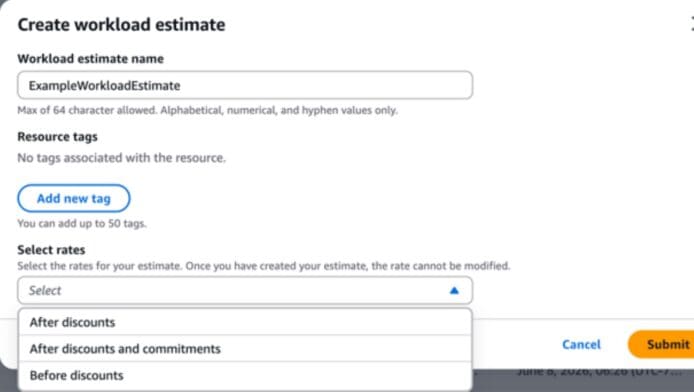
Task: Submit the workload estimate
Action: [662, 344]
